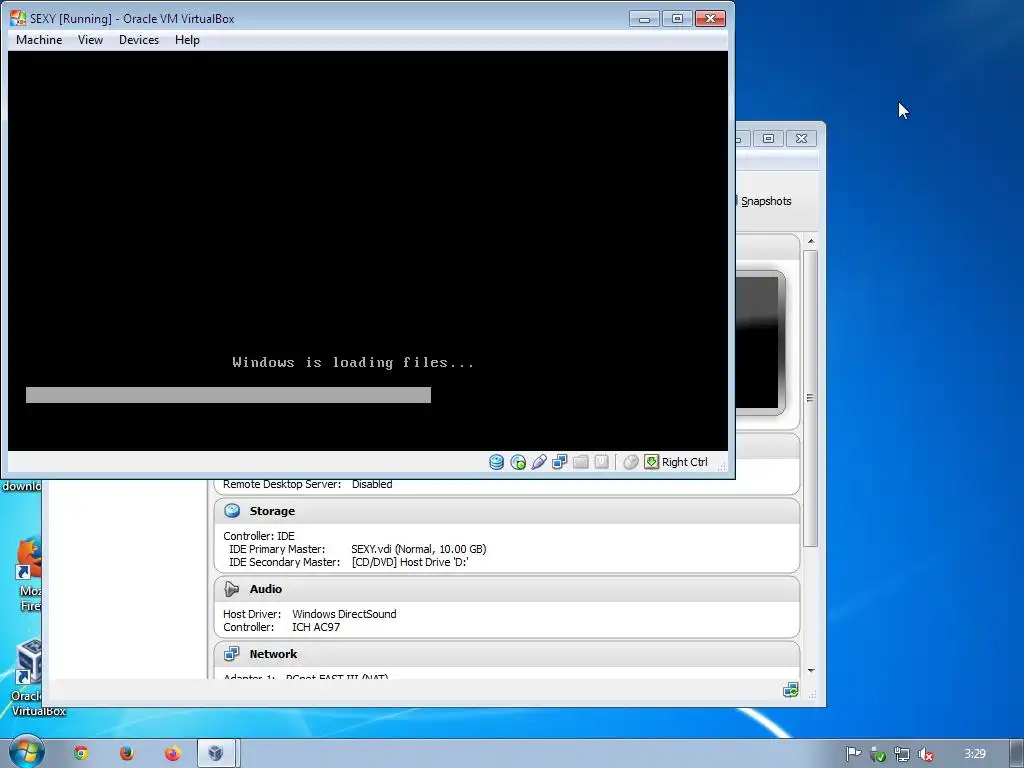Click the SEXY VM window title bar icon
Image resolution: width=1024 pixels, height=768 pixels.
click(x=18, y=18)
